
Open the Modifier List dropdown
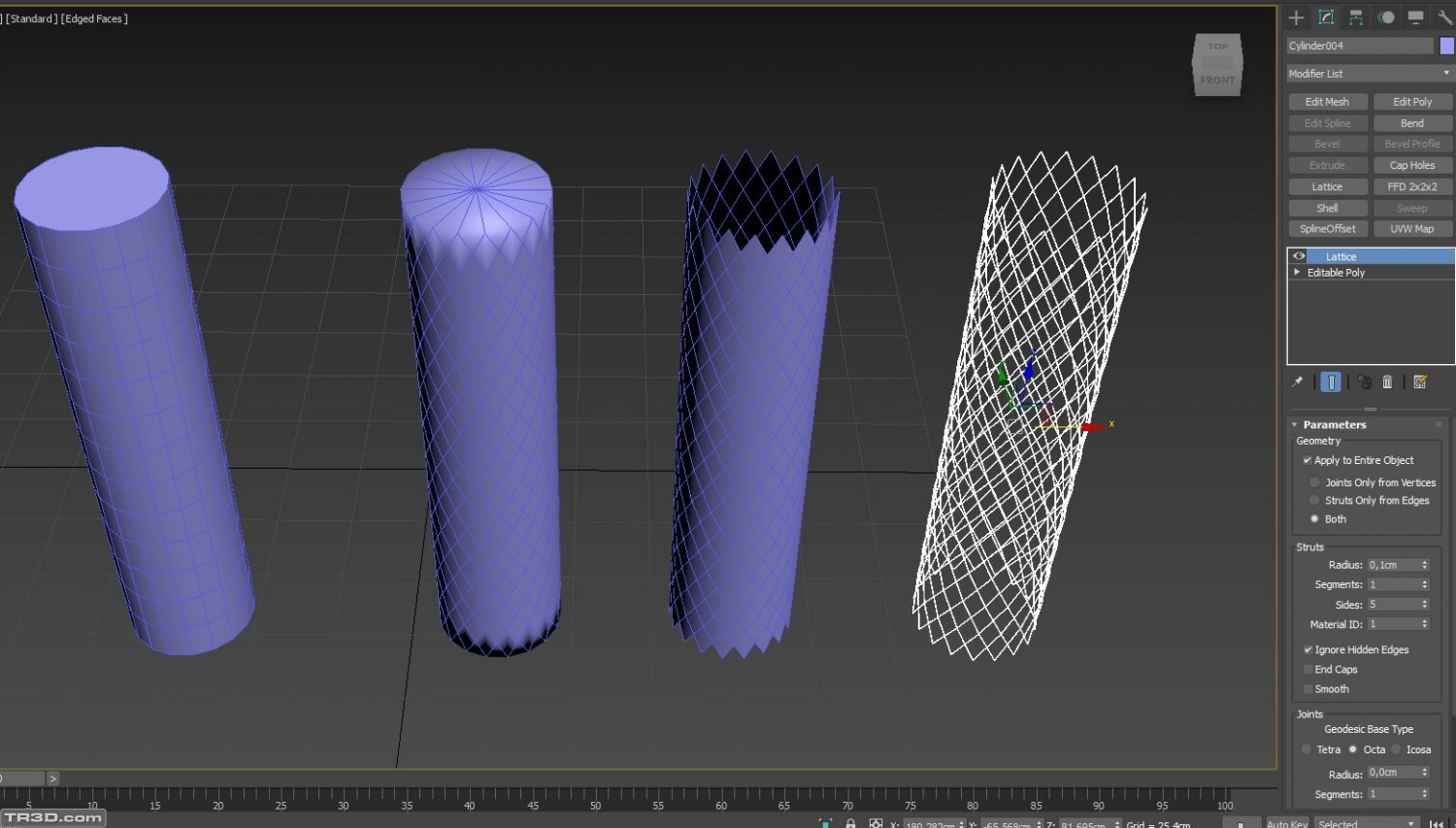(1369, 74)
